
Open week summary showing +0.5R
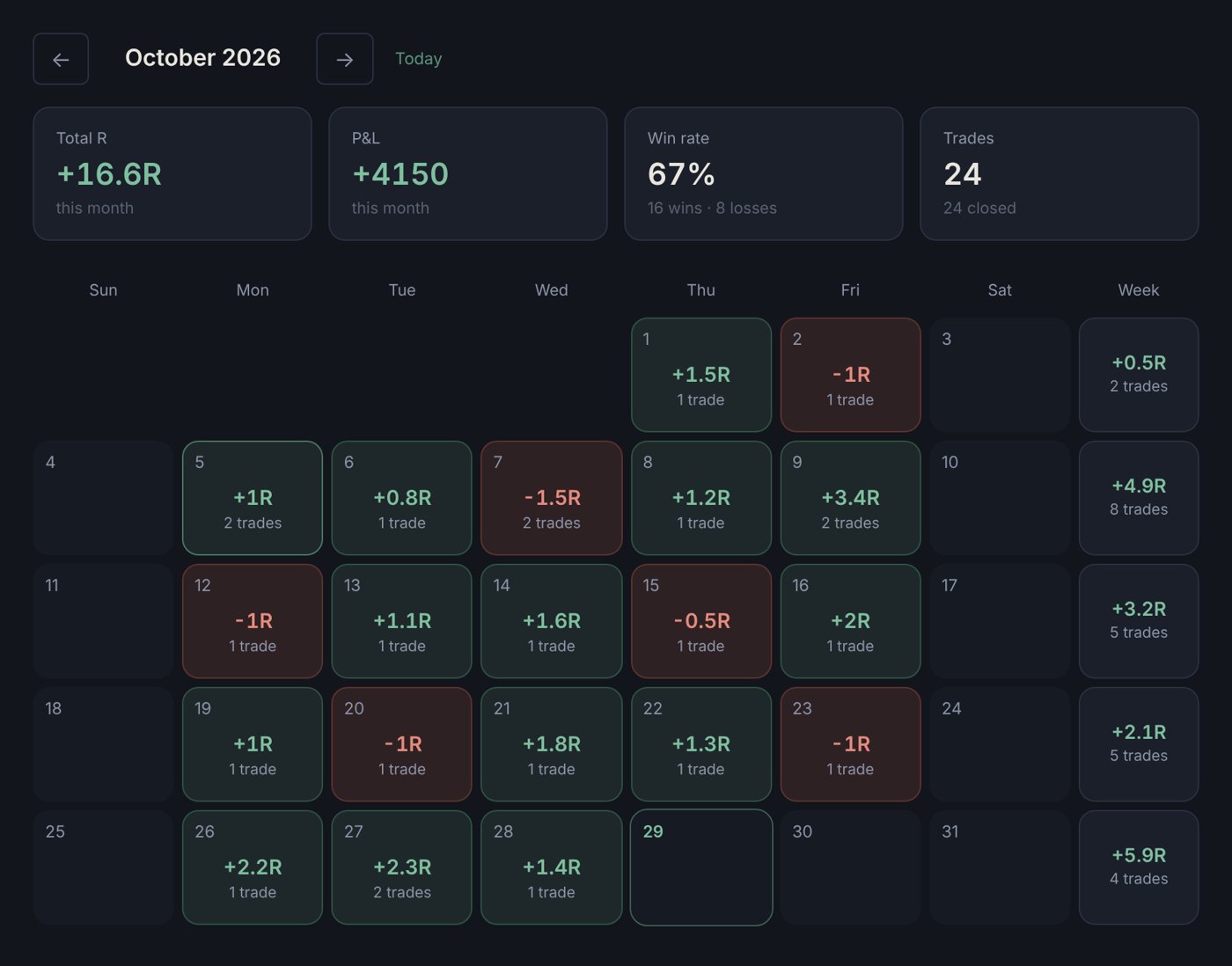(1139, 375)
